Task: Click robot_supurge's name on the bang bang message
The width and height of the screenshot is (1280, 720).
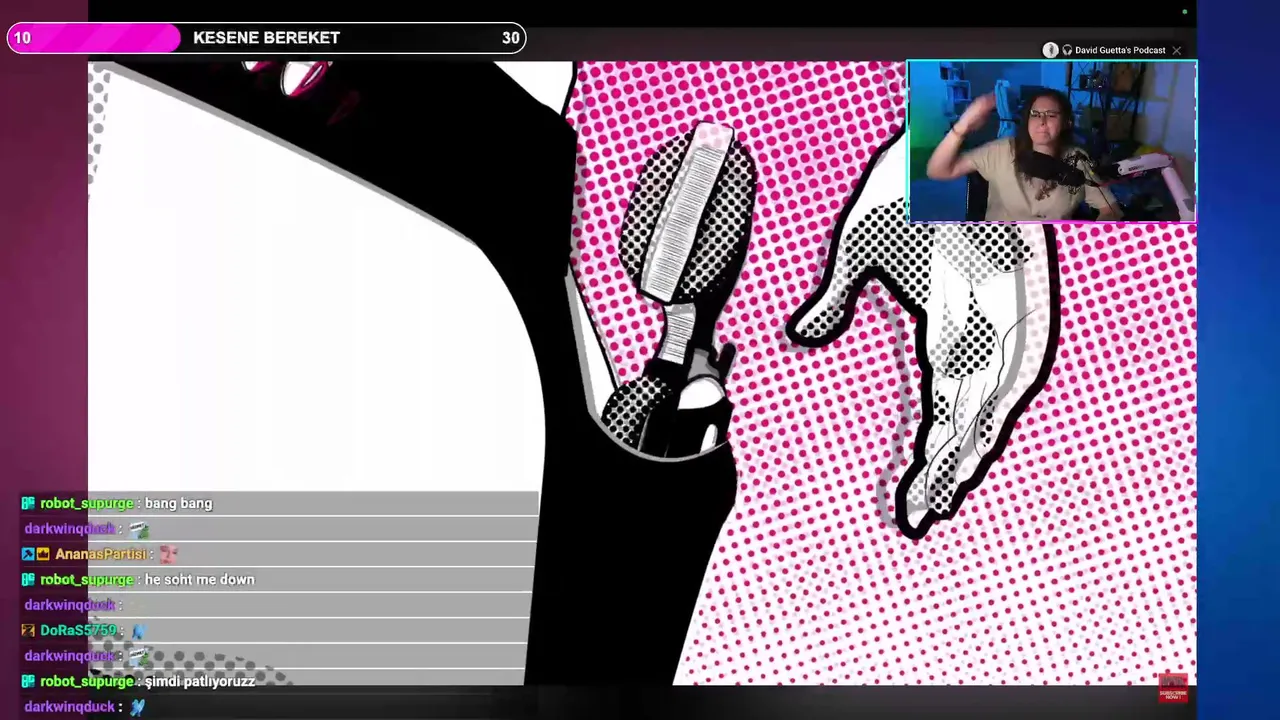Action: tap(87, 503)
